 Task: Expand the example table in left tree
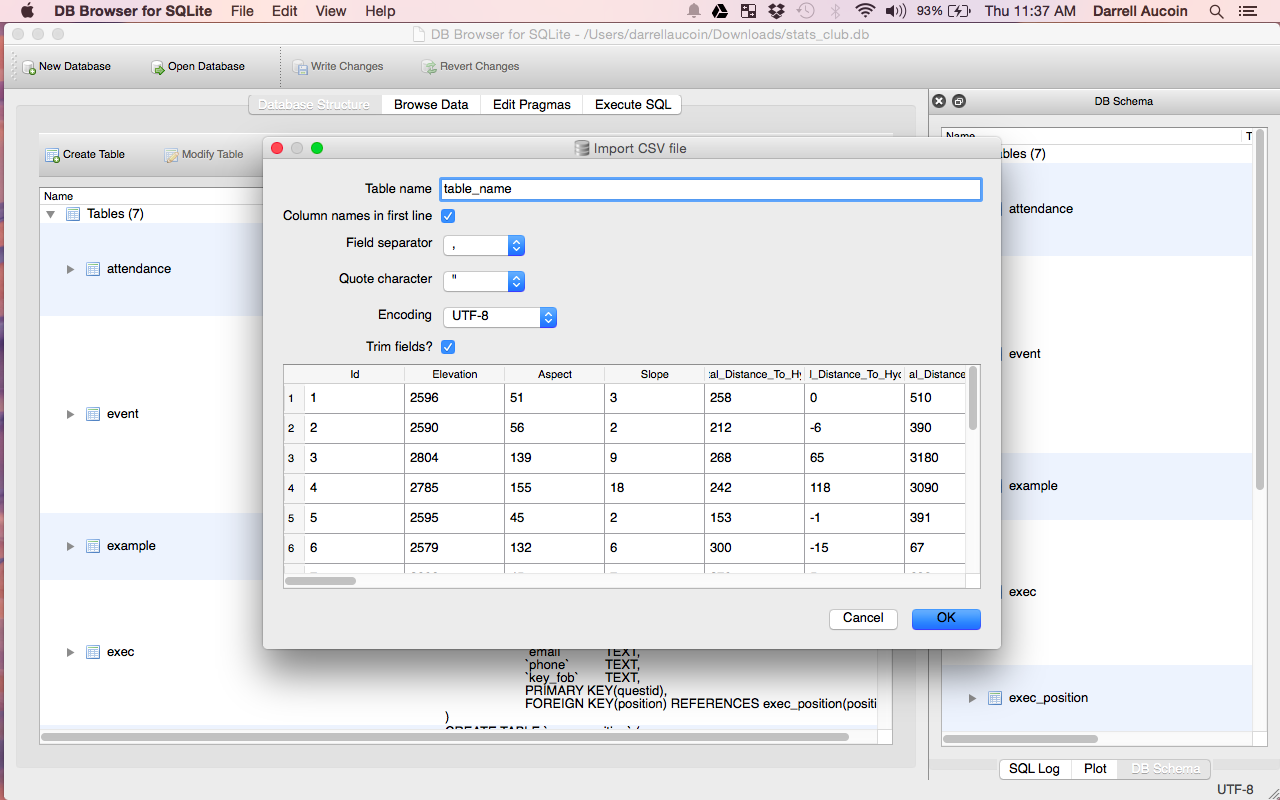coord(70,546)
